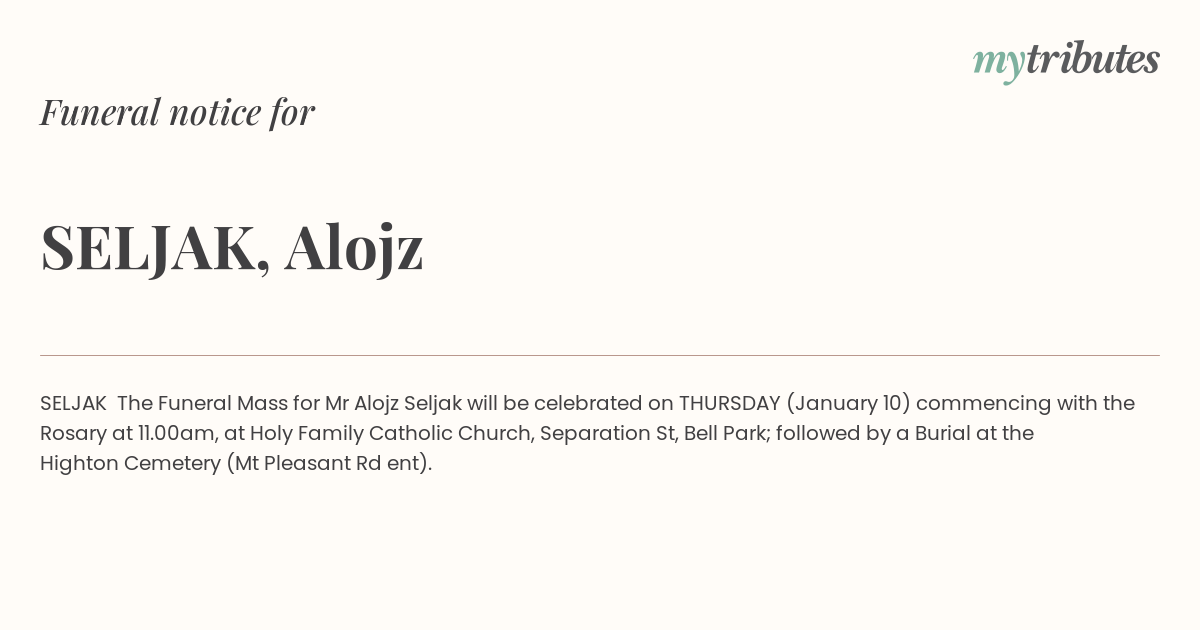1200x630 pixels.
Task: Click the "Funeral notice for" heading
Action: pos(177,112)
